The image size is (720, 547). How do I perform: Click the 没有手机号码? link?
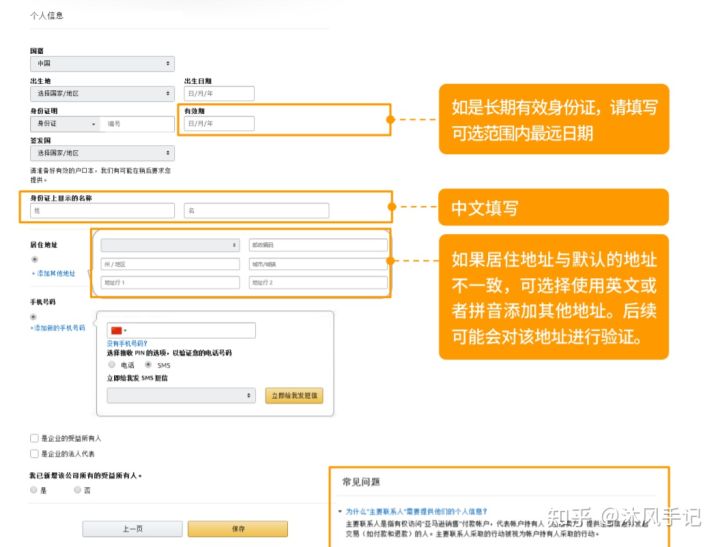127,344
